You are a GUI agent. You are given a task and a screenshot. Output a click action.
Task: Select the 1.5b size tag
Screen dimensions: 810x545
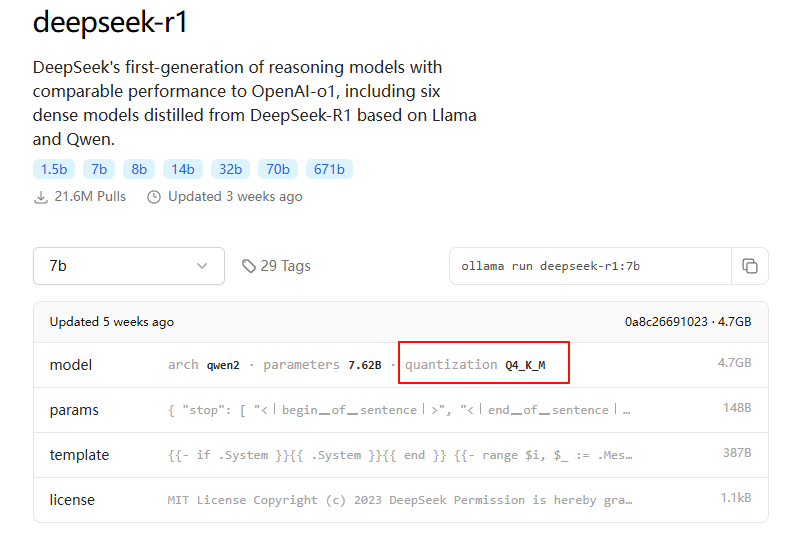[53, 169]
